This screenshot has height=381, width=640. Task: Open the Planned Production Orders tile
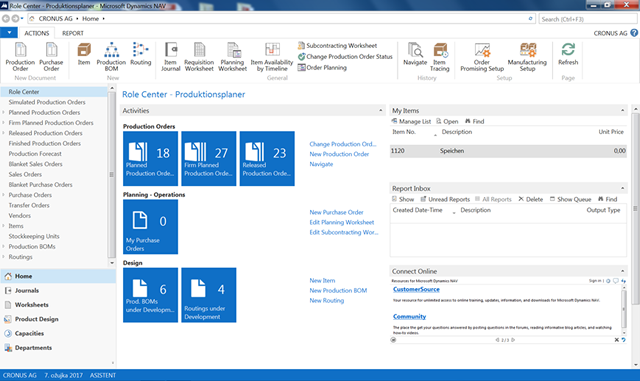coord(150,158)
